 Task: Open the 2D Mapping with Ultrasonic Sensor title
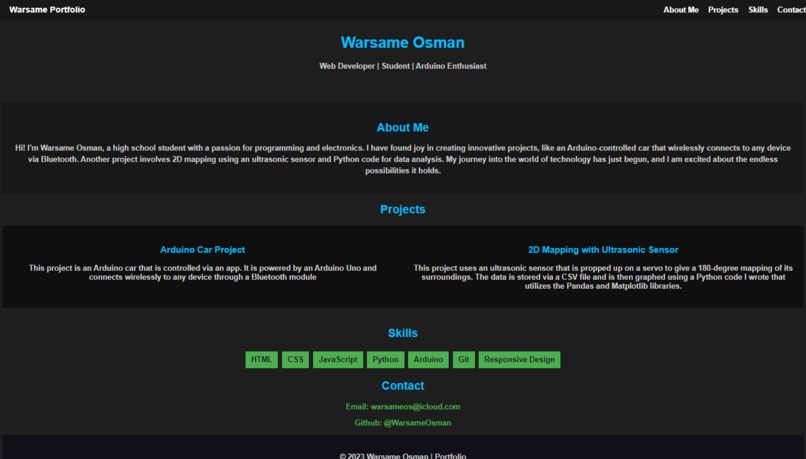point(603,250)
